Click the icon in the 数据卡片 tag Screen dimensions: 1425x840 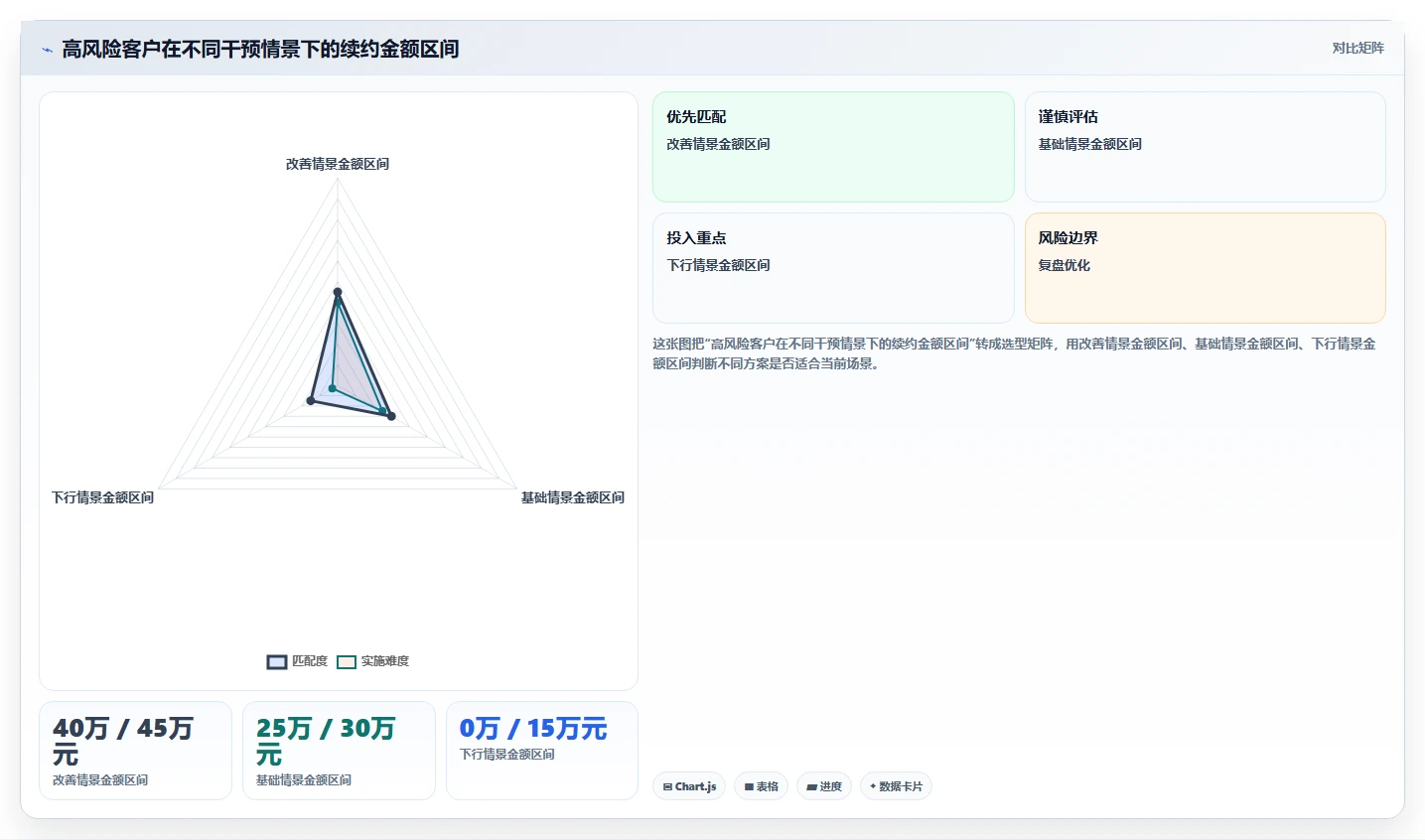(873, 786)
